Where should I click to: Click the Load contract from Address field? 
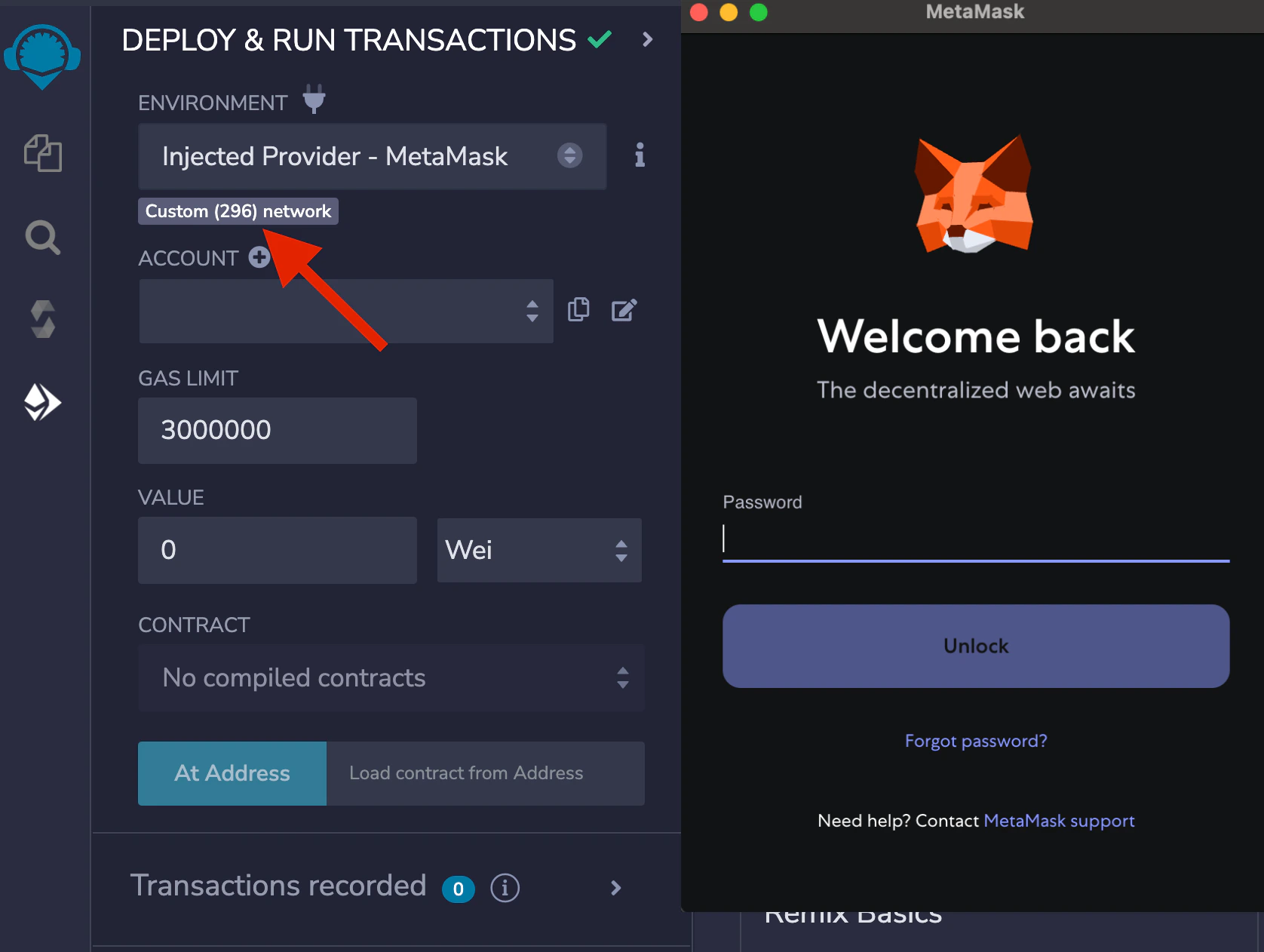pyautogui.click(x=486, y=773)
